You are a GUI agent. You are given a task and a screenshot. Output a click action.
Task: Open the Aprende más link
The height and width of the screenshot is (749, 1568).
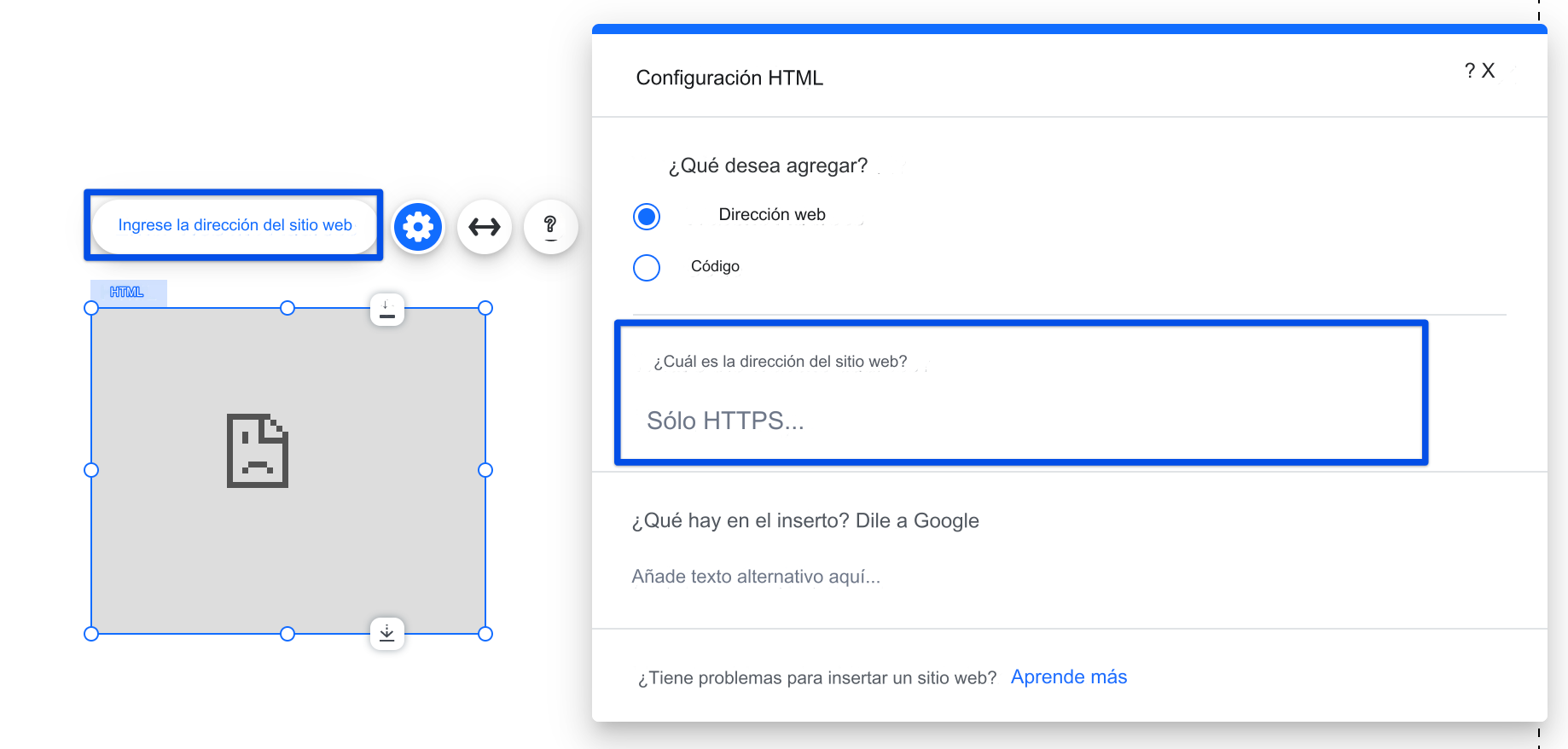pos(1069,676)
